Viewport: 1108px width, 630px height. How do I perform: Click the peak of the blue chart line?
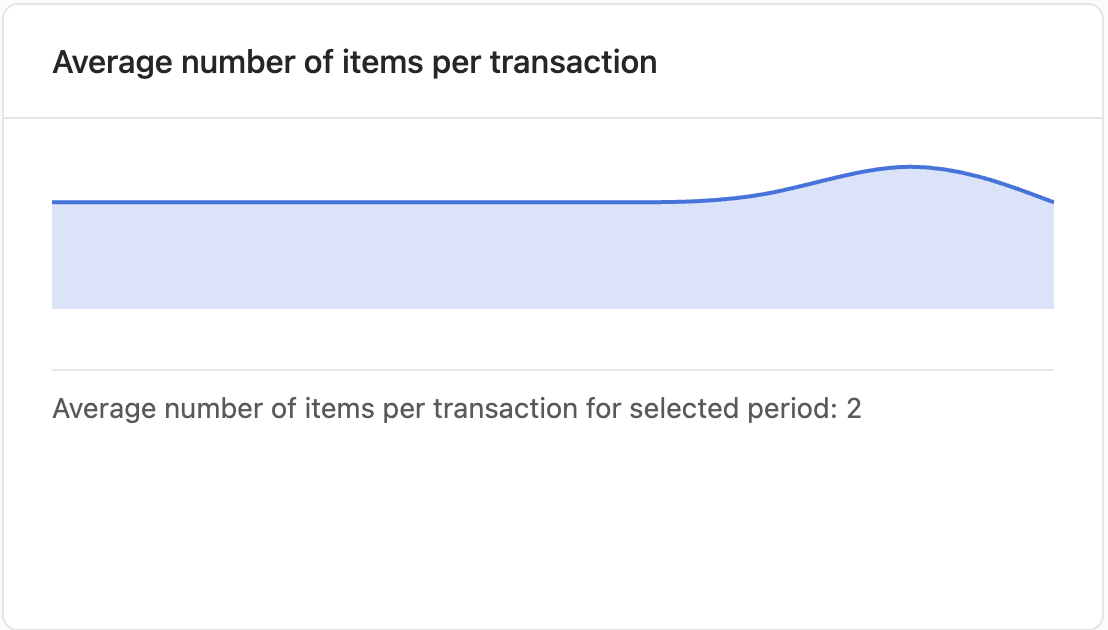pyautogui.click(x=910, y=167)
